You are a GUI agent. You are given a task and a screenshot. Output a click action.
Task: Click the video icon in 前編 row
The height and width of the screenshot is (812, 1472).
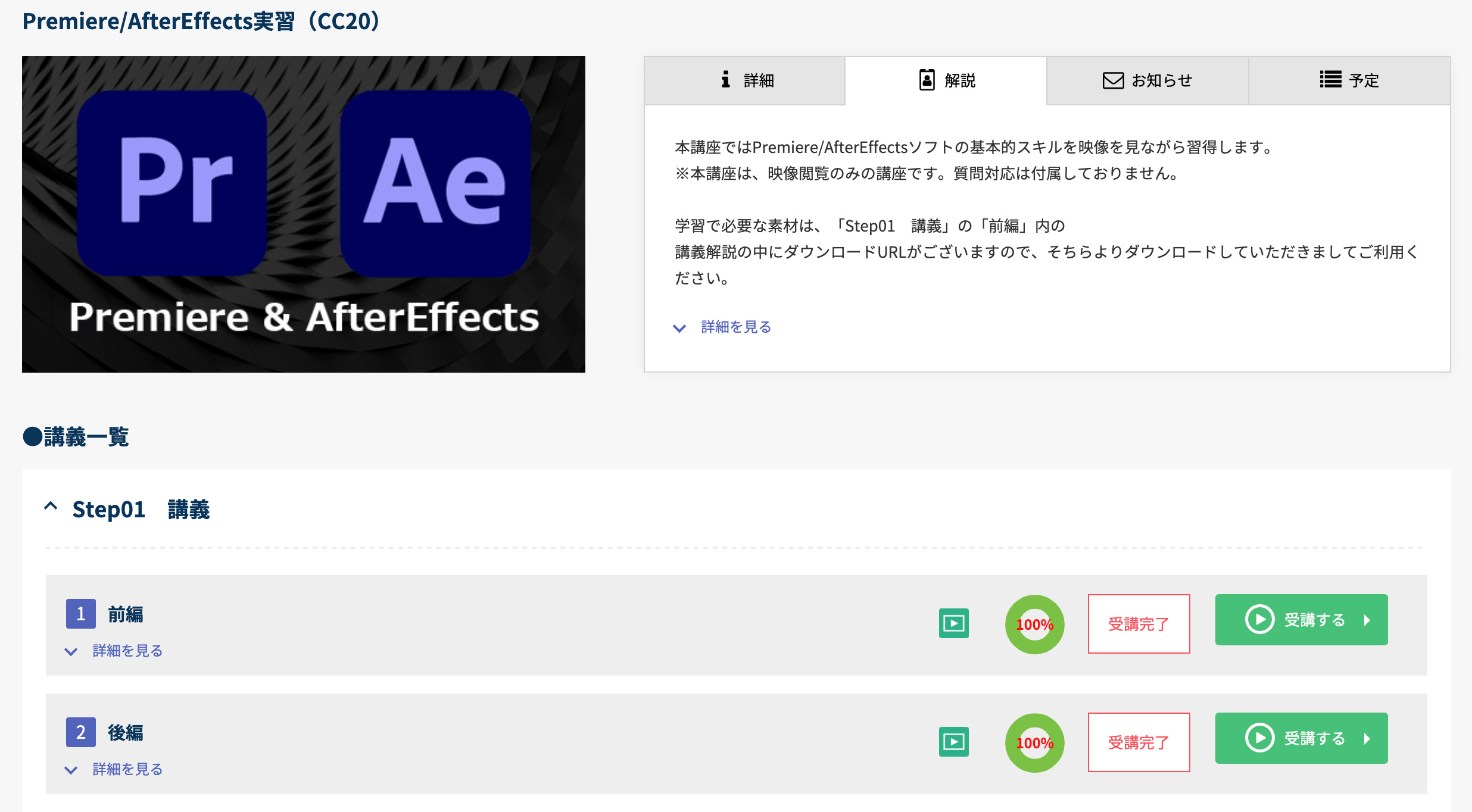click(x=954, y=623)
